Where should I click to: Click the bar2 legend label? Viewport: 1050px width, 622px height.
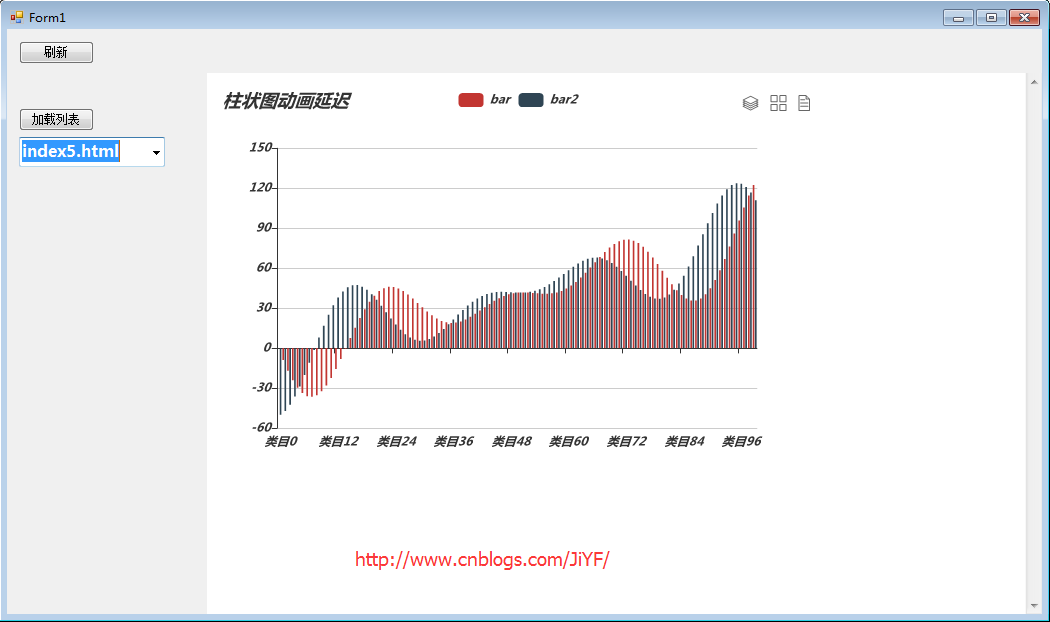pos(564,100)
